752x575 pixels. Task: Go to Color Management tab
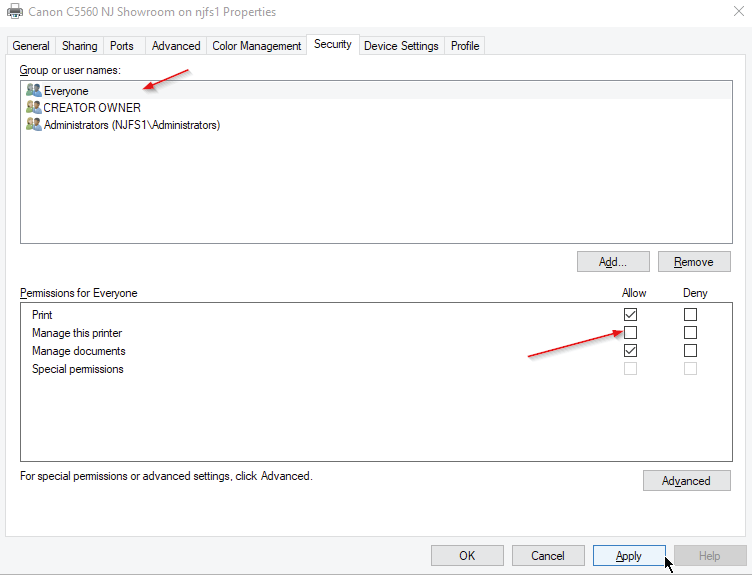click(x=256, y=46)
